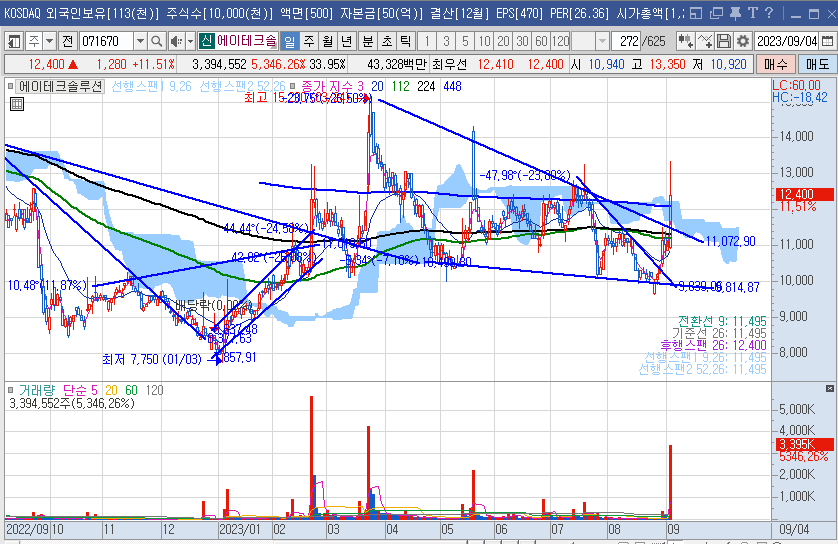
Task: Choose the 60 interval button
Action: pos(541,41)
